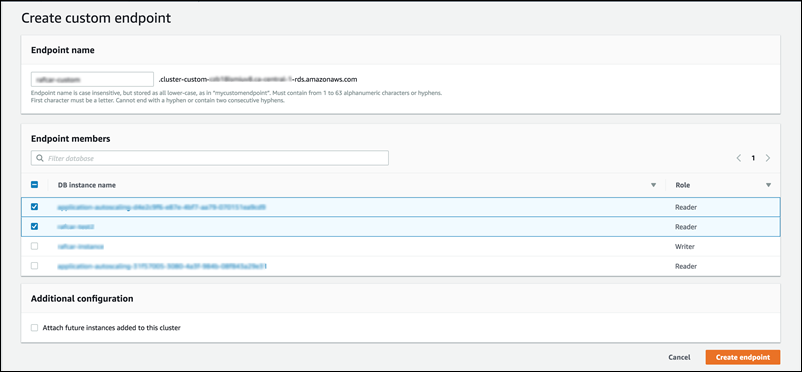The image size is (802, 372).
Task: Open the Writer instance name link
Action: 80,247
